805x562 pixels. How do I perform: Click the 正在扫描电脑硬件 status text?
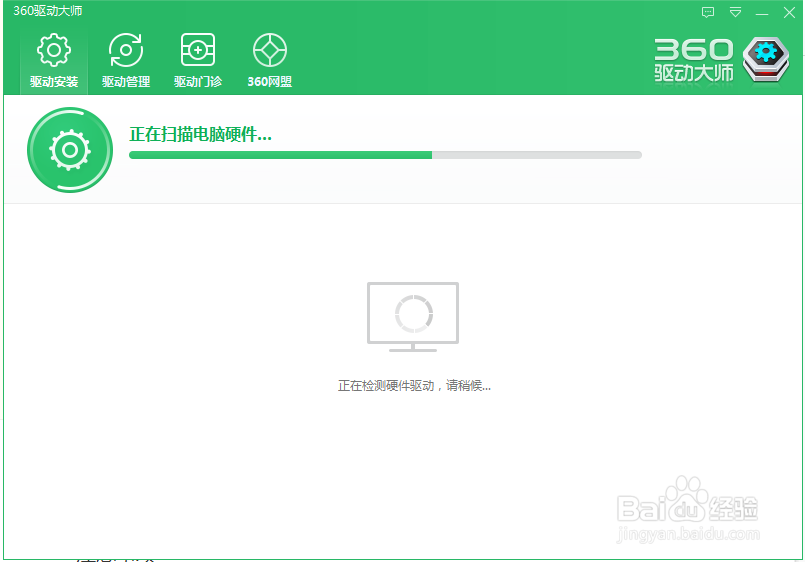click(x=200, y=134)
